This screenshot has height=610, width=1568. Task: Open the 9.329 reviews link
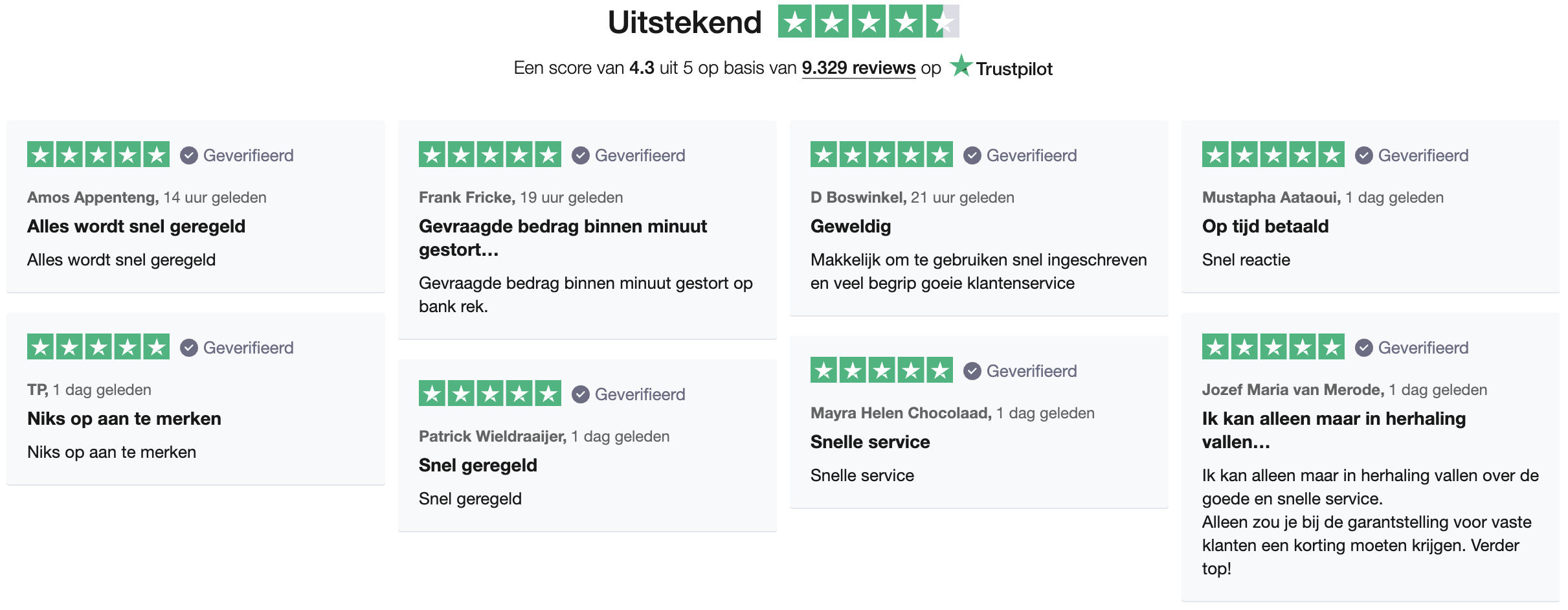tap(858, 68)
